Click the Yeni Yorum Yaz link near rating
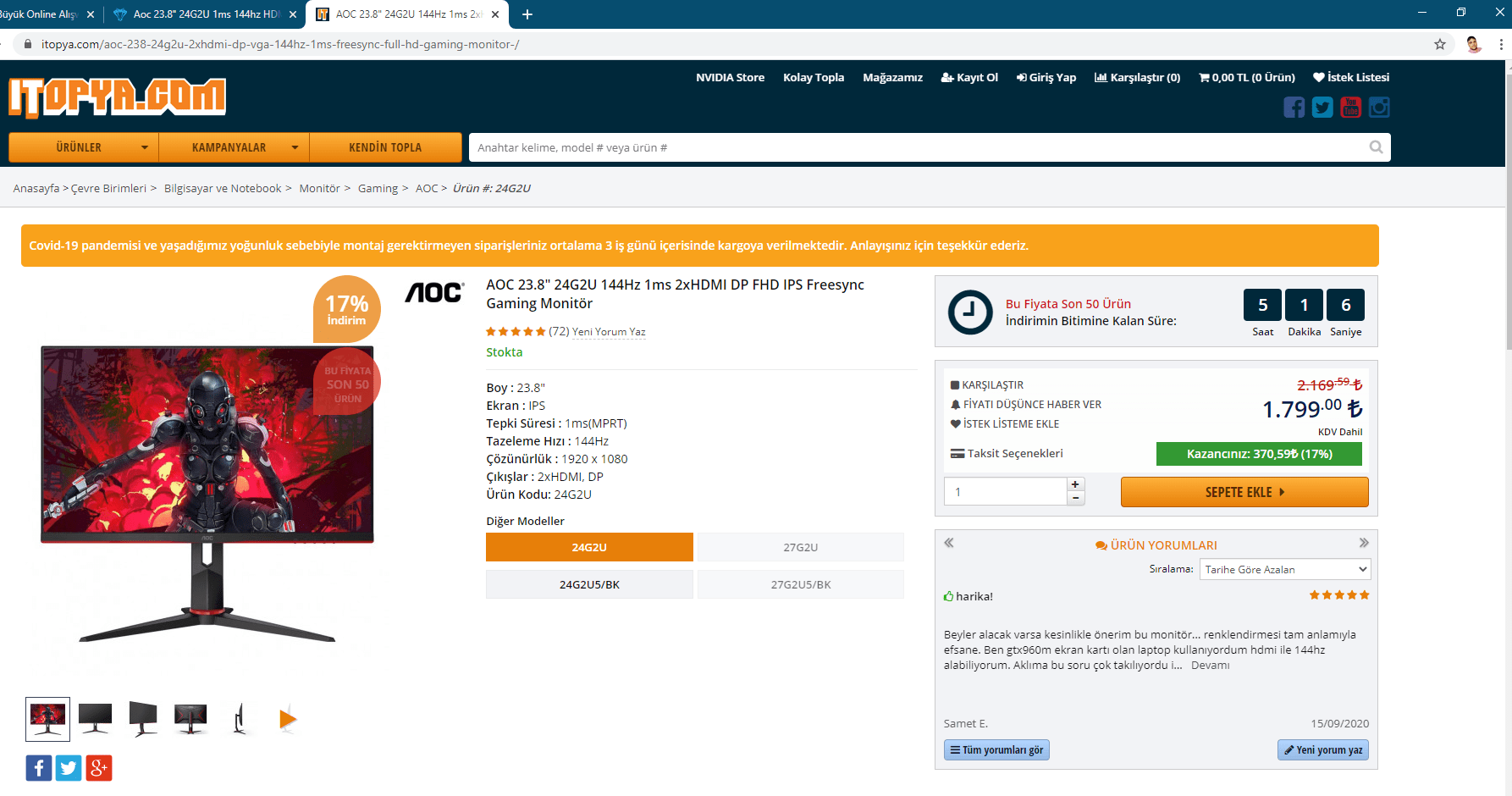This screenshot has width=1512, height=796. 609,332
